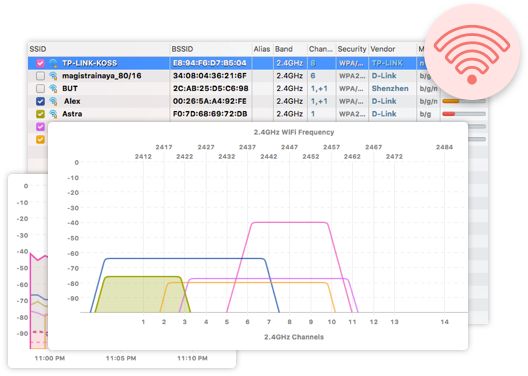Screen dimensions: 528x376
Task: Toggle the orange checkbox in network list
Action: tap(40, 139)
